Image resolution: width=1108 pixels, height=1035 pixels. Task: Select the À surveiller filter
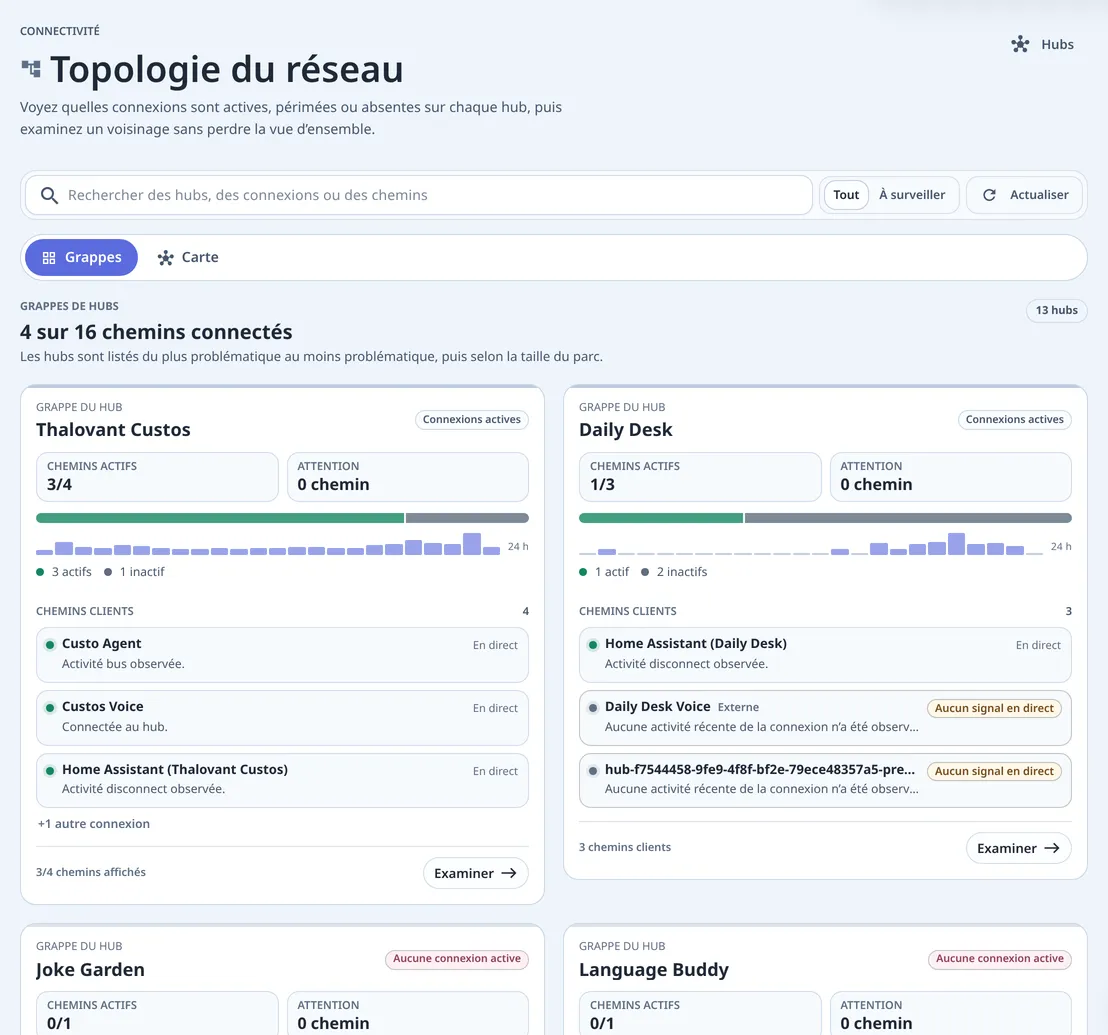coord(912,195)
